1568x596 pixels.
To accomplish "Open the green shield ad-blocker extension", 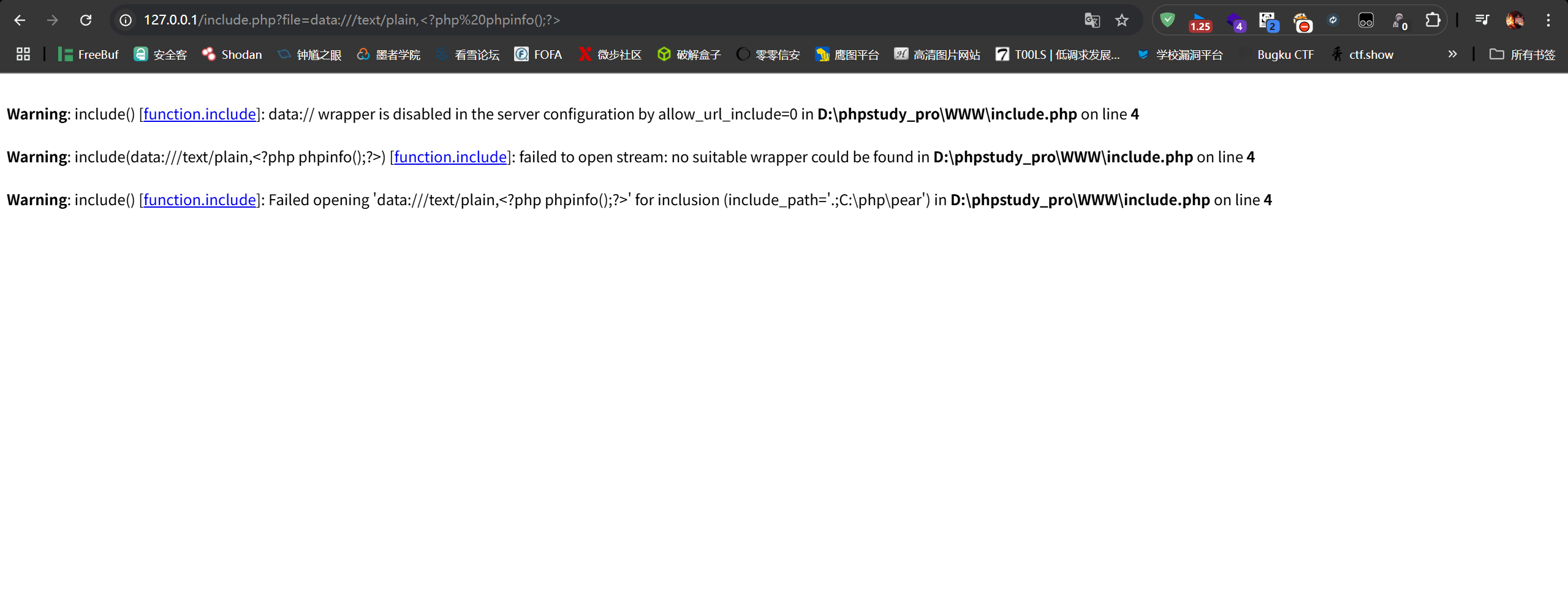I will click(x=1168, y=20).
